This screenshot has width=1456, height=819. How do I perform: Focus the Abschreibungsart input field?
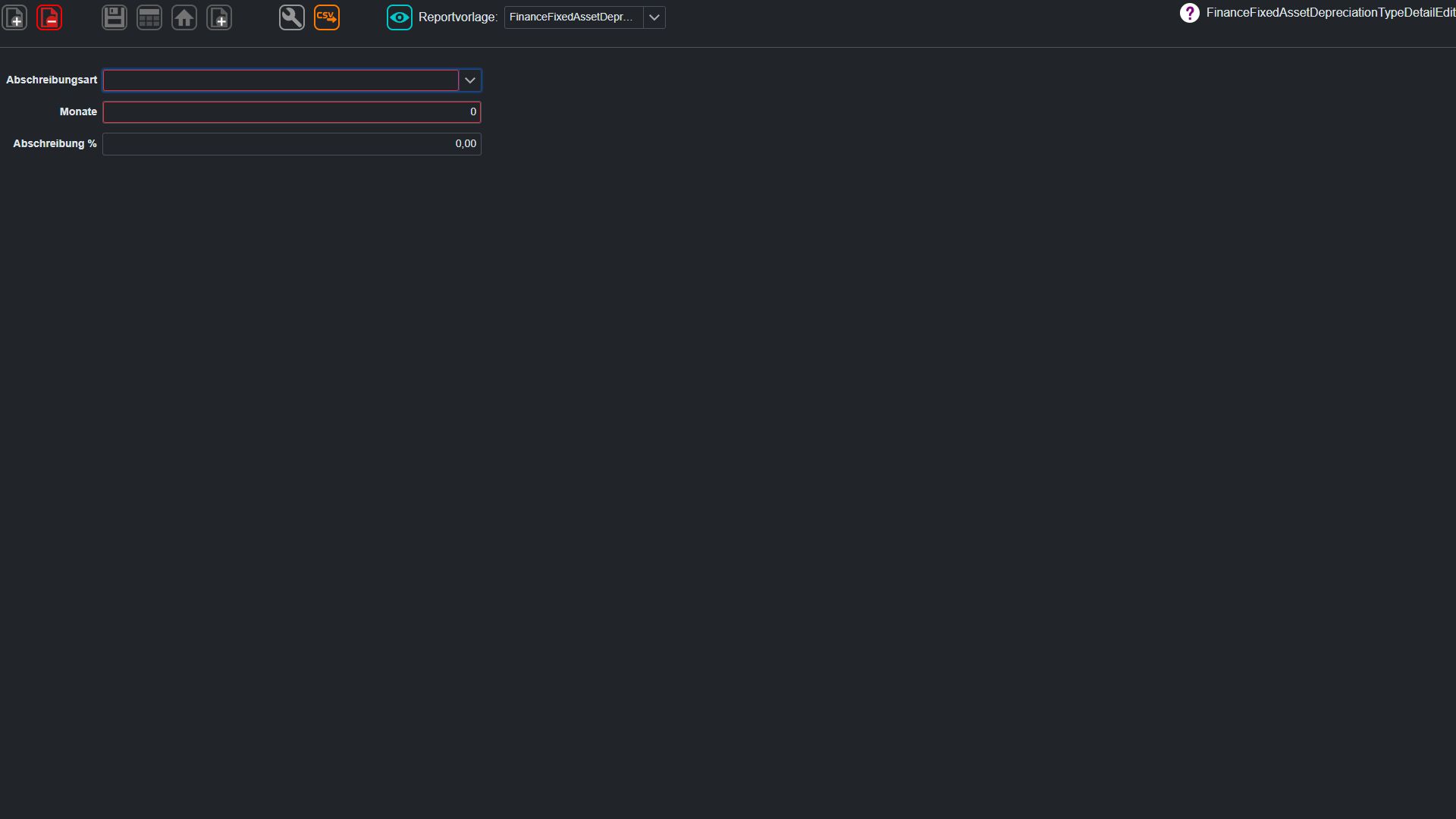(281, 80)
